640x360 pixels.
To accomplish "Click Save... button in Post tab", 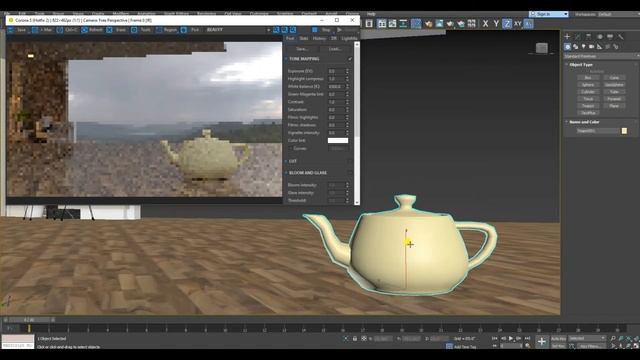I will [302, 49].
